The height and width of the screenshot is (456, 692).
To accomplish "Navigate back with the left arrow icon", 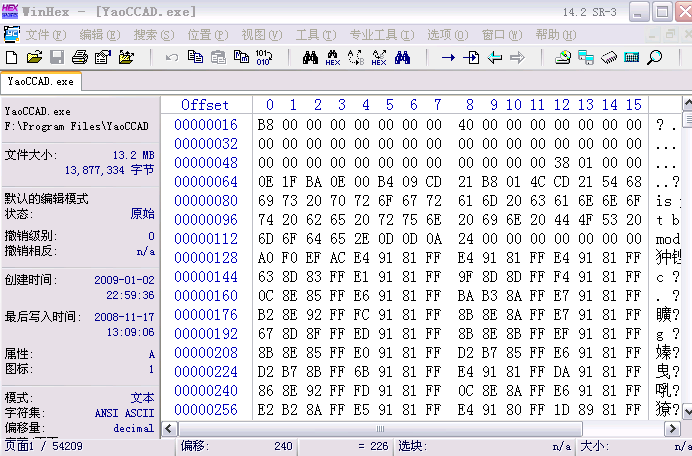I will 495,57.
